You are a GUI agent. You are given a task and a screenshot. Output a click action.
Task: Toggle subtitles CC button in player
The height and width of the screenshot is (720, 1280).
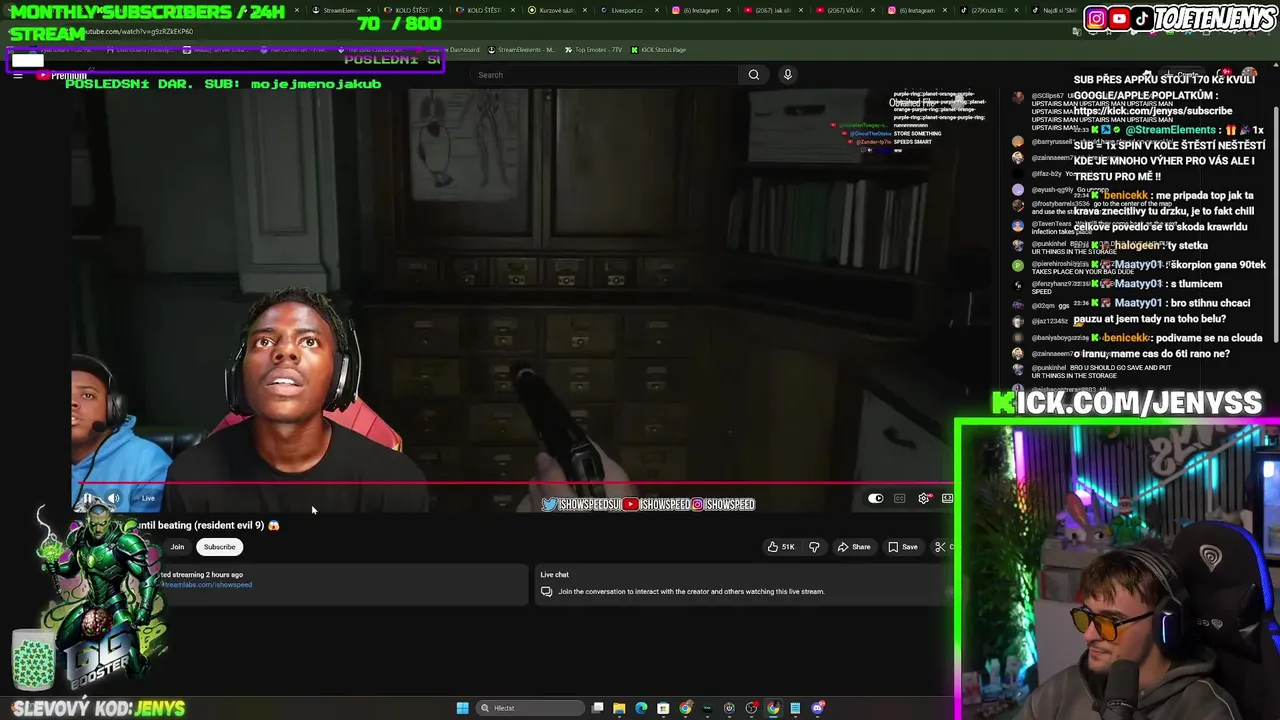(899, 498)
